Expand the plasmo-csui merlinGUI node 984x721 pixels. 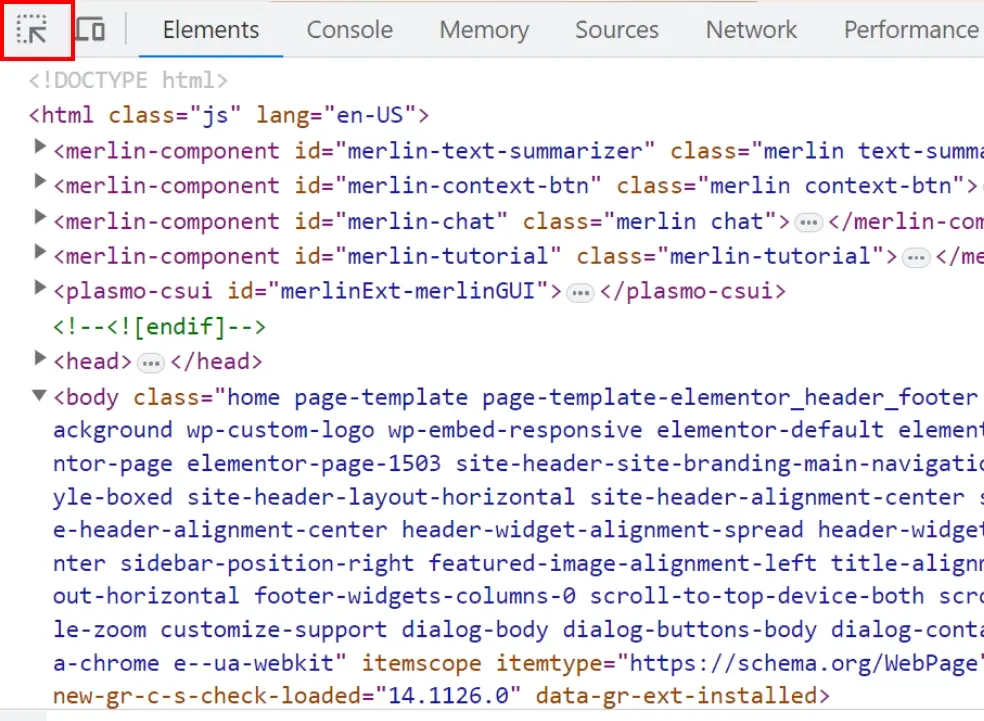coord(40,287)
